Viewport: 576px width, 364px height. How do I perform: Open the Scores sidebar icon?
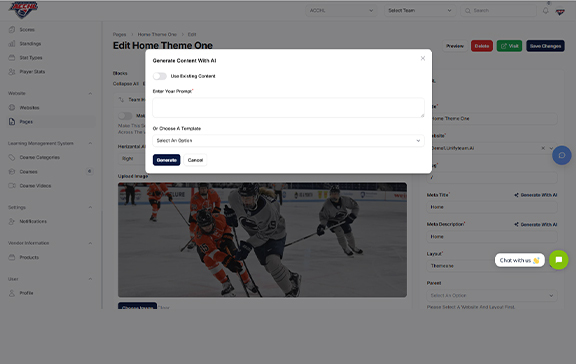12,29
